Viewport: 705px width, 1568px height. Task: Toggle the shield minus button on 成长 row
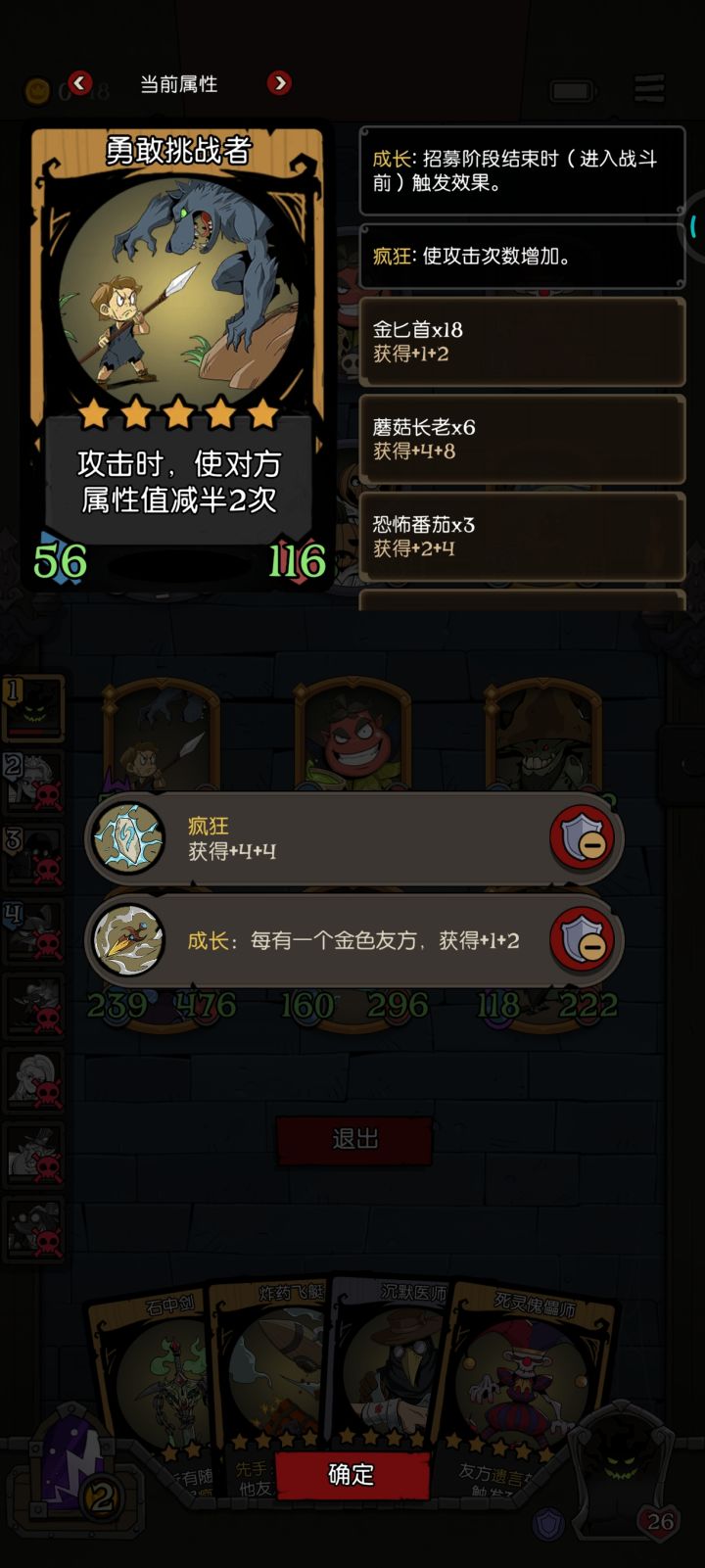[x=583, y=940]
